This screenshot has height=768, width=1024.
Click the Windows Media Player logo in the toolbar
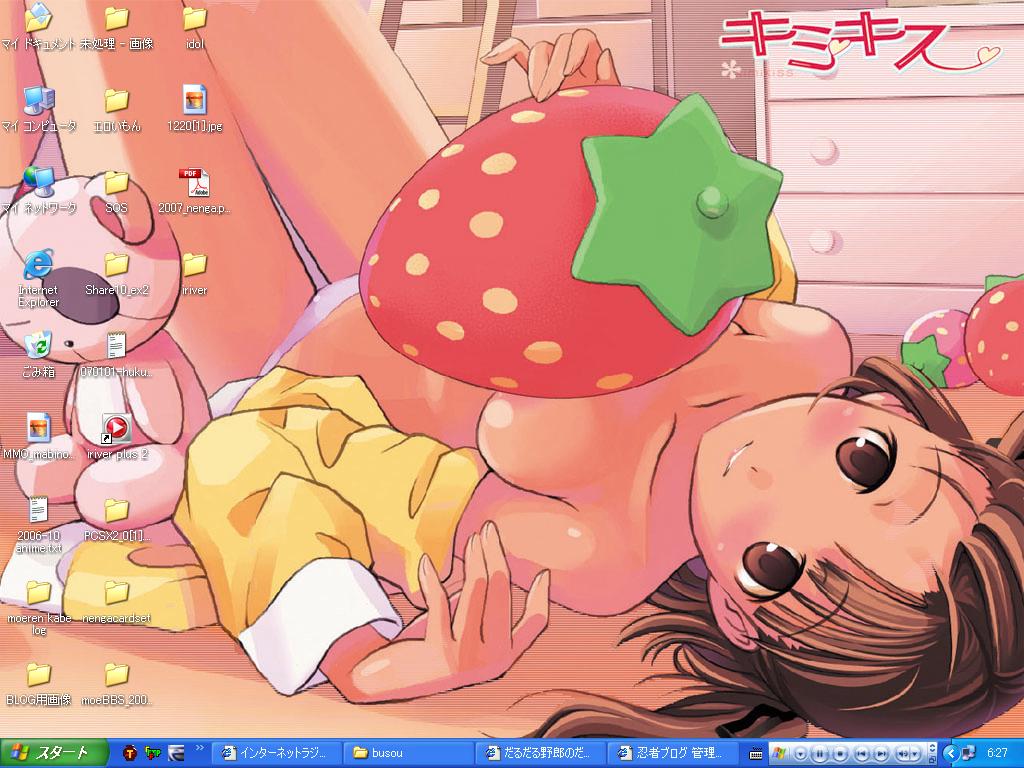point(778,753)
